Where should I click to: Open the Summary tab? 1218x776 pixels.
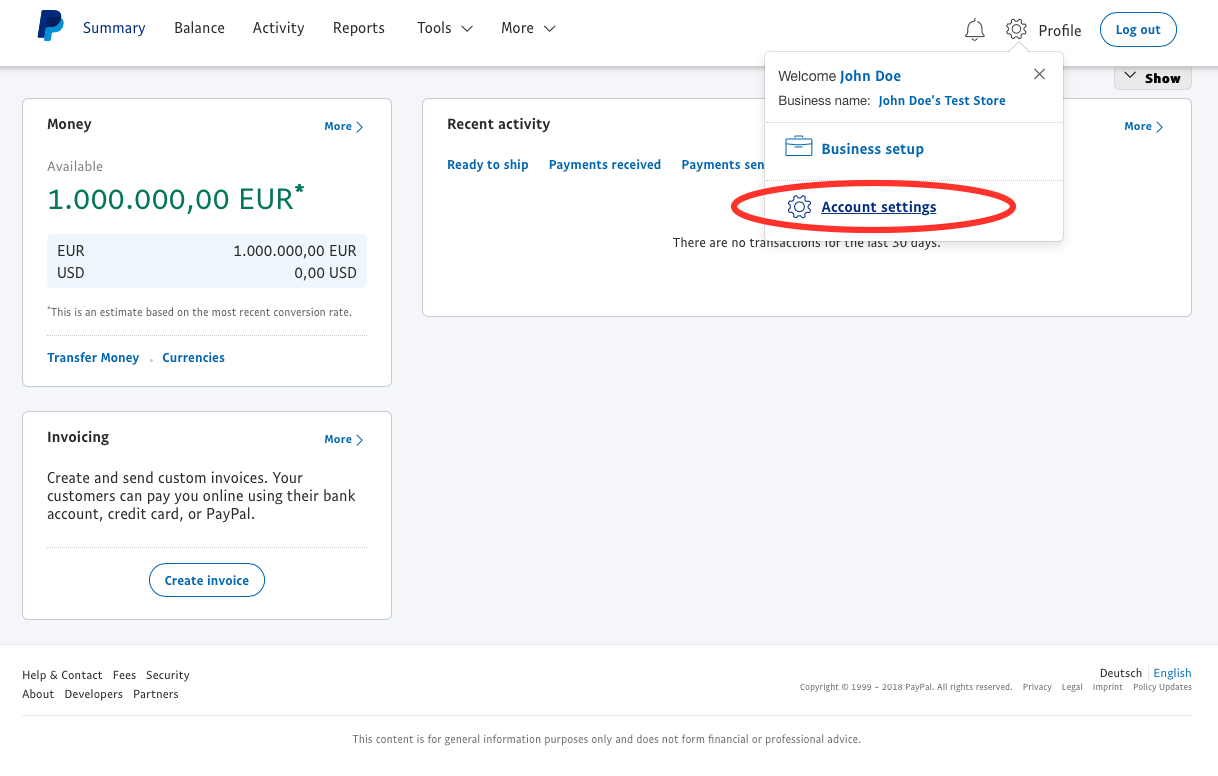point(114,28)
